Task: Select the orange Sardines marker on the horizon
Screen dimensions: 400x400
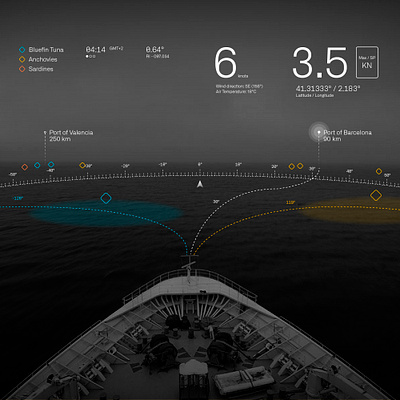Action: coord(25,167)
